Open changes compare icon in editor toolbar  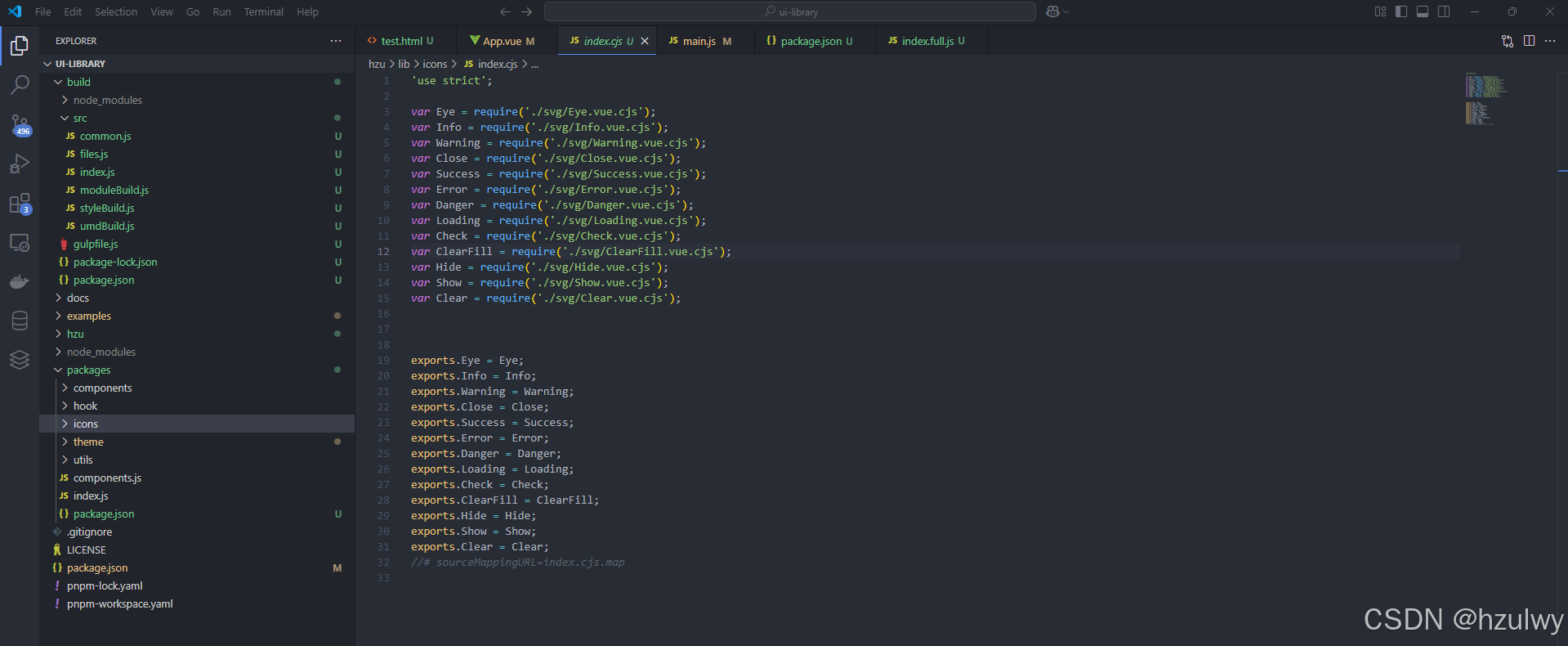(x=1508, y=41)
